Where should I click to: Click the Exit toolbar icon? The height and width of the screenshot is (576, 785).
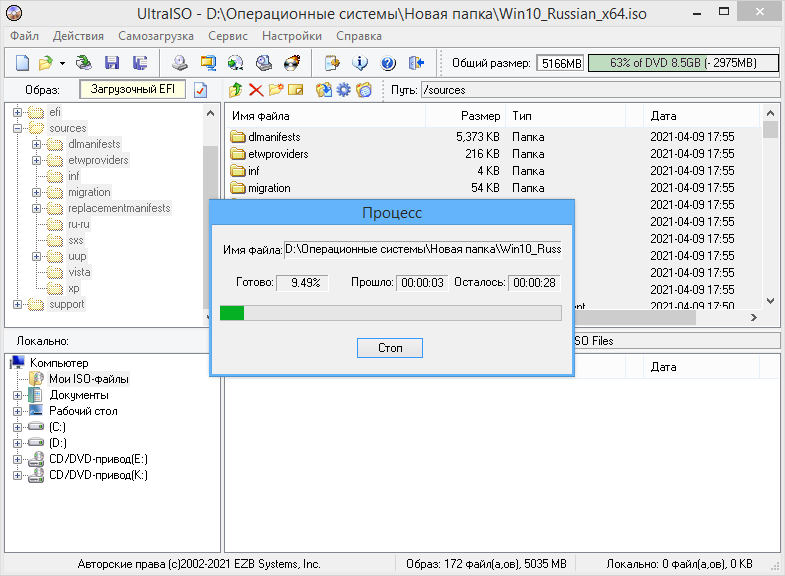pyautogui.click(x=416, y=63)
